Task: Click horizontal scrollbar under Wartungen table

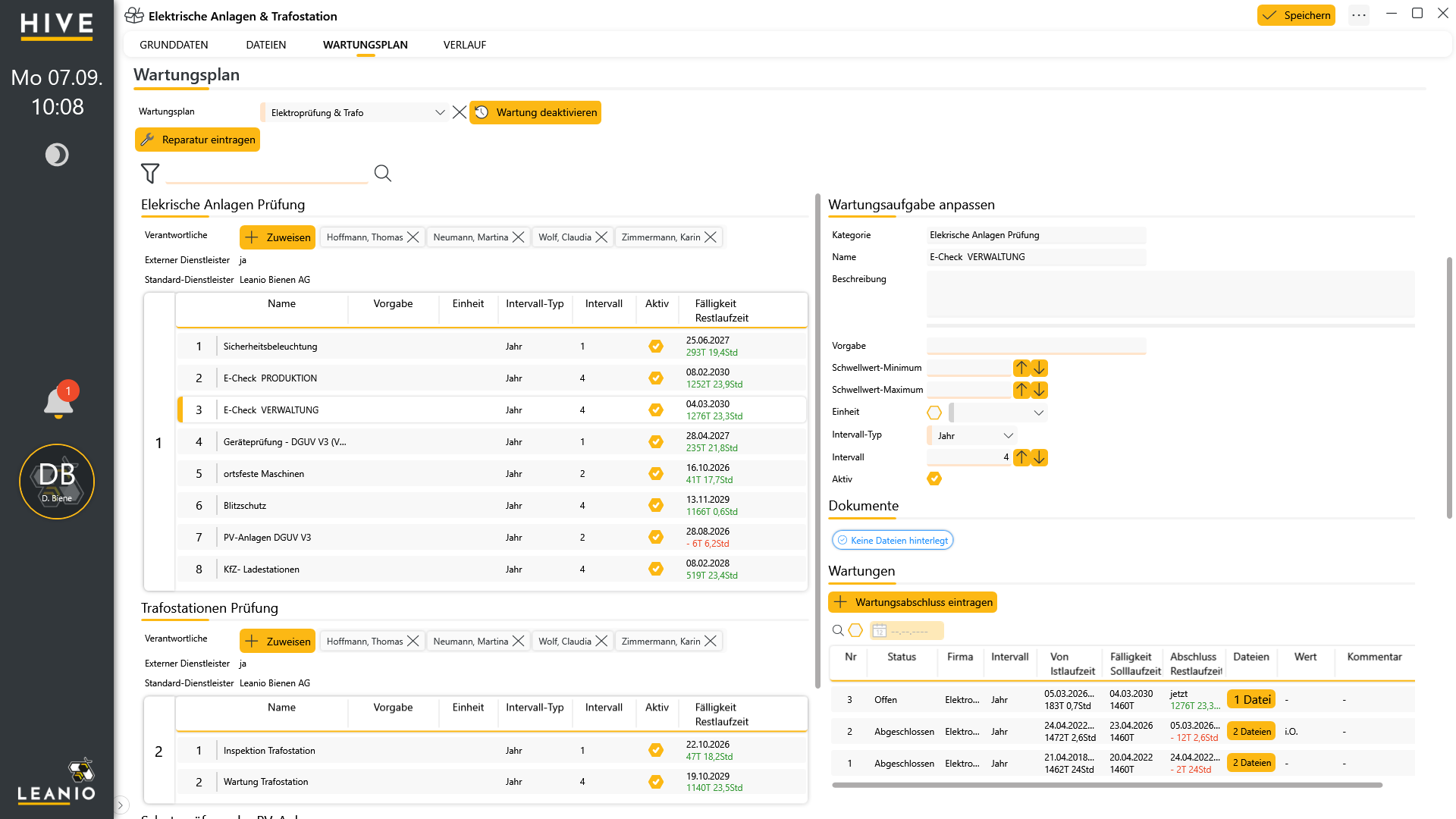Action: [x=1107, y=785]
